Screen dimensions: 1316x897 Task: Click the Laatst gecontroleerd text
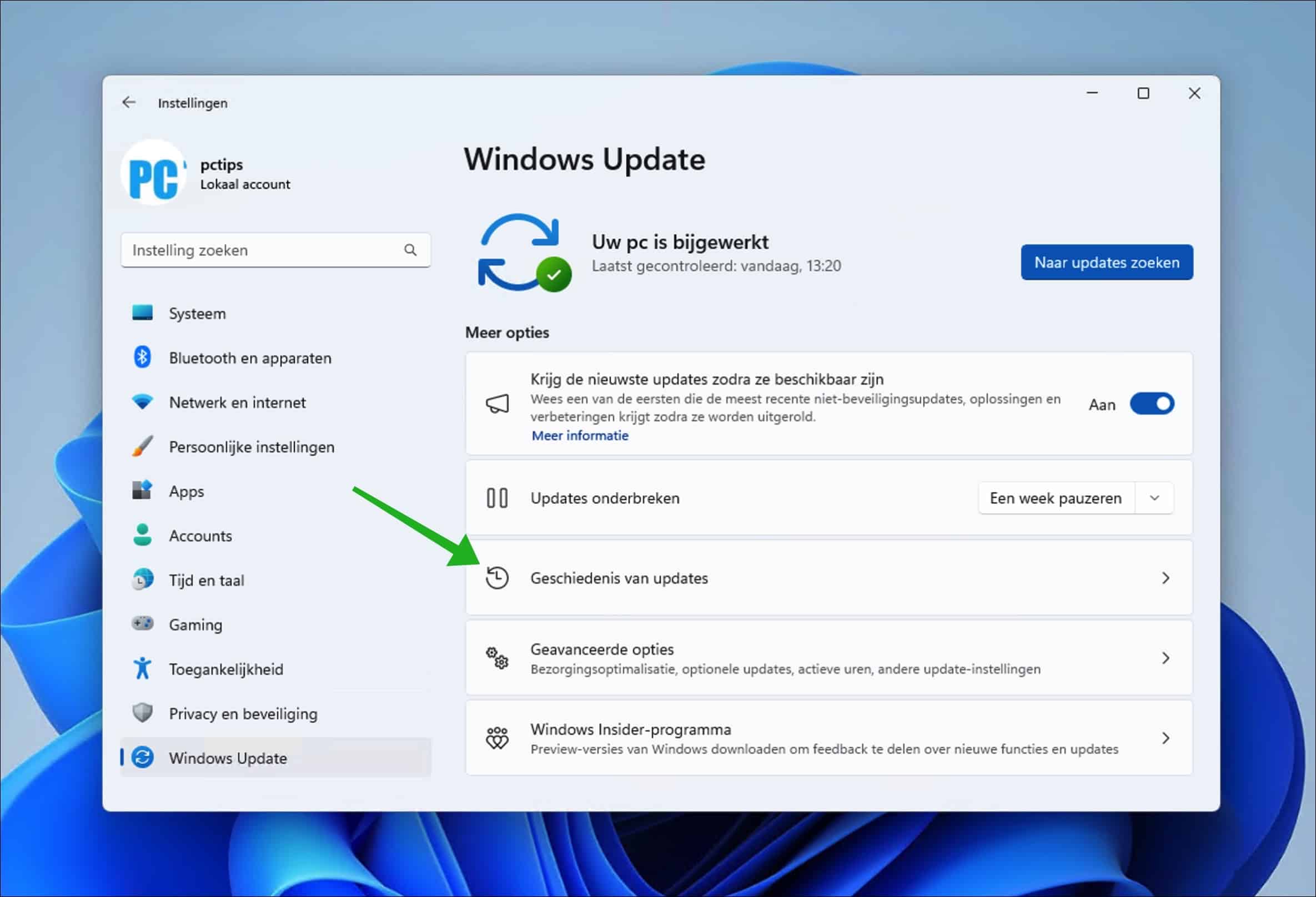[716, 265]
